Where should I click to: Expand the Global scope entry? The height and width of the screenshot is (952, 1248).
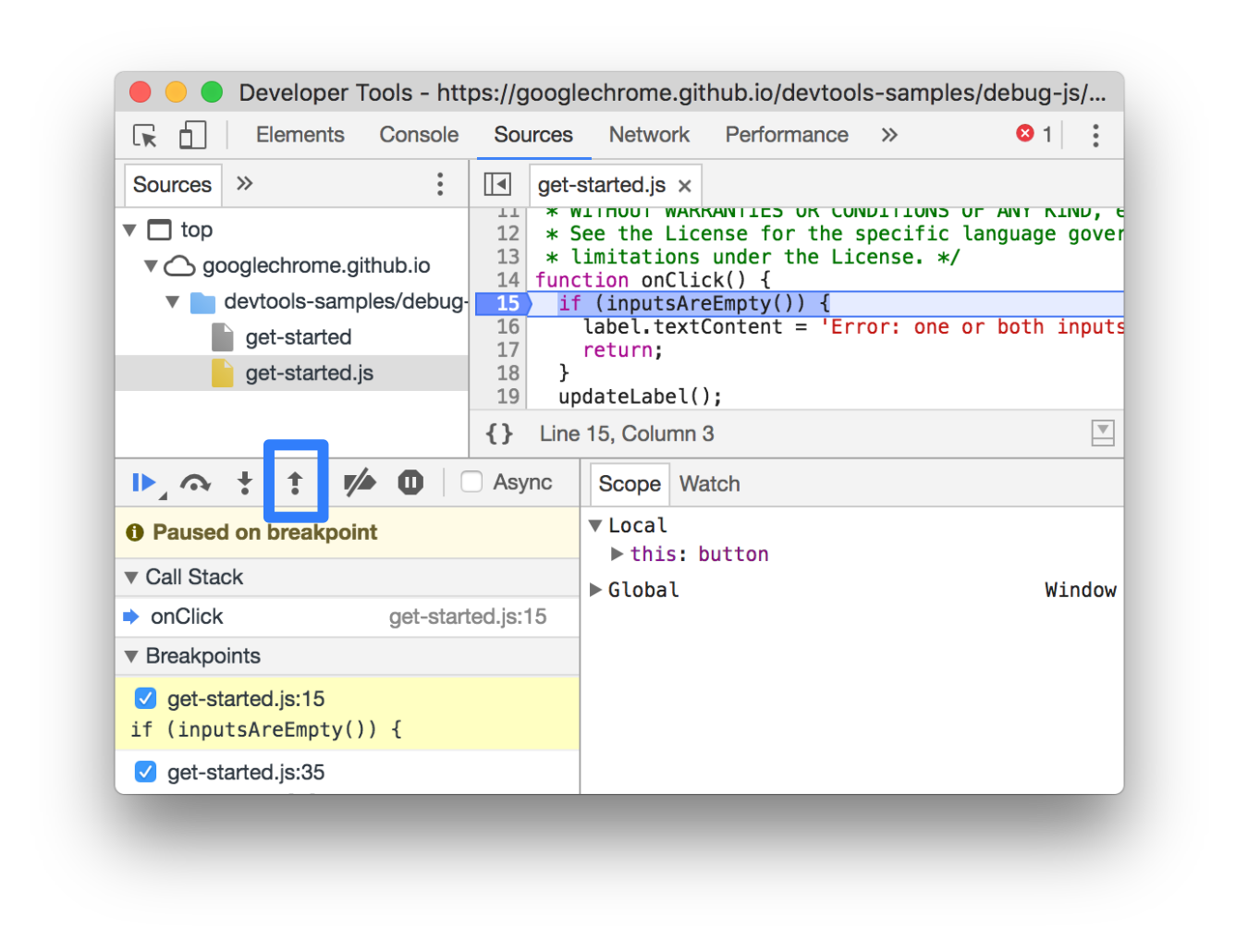point(596,590)
